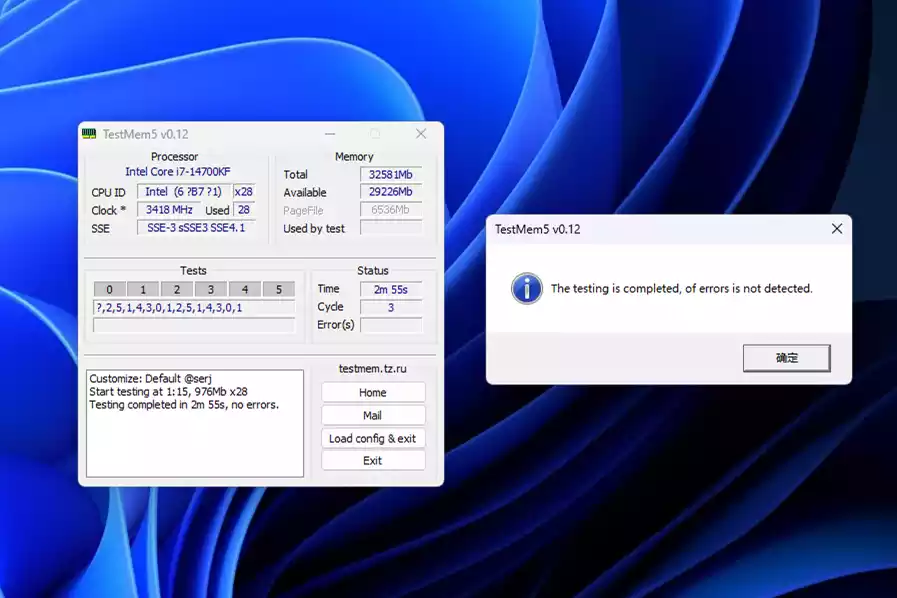
Task: Select test number 2 box
Action: [x=177, y=290]
